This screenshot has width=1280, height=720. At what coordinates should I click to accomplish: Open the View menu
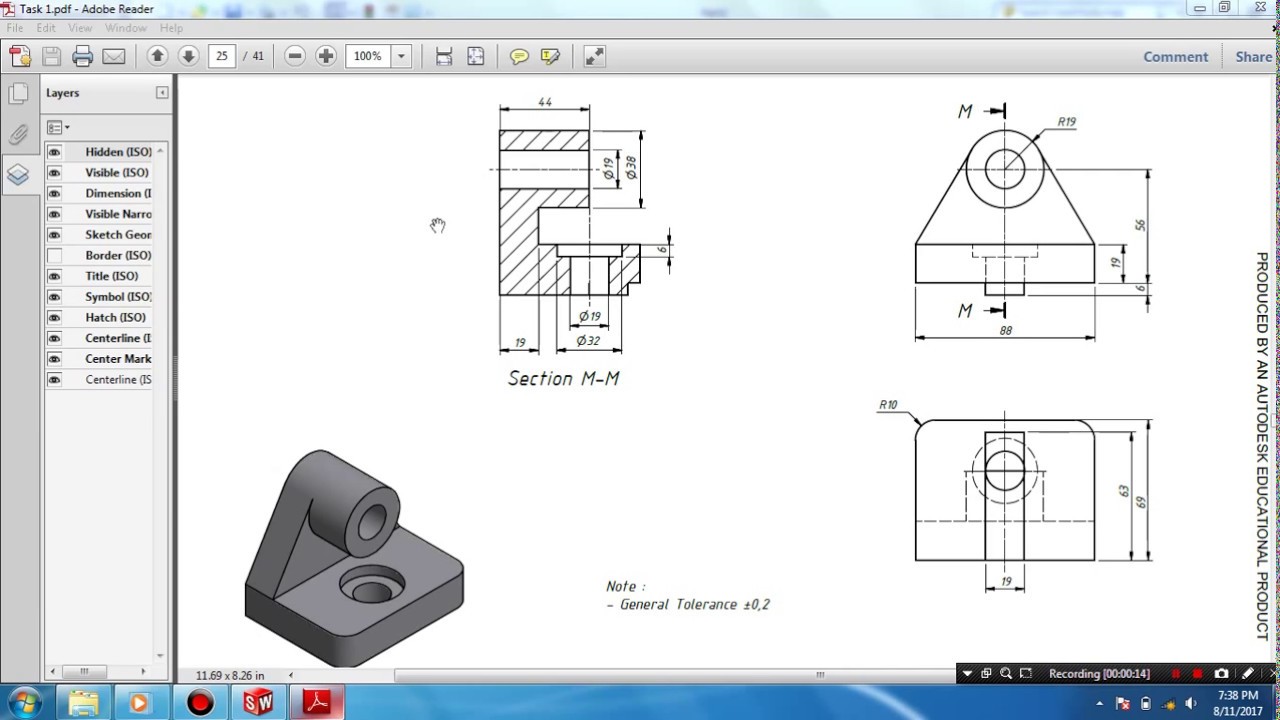80,28
